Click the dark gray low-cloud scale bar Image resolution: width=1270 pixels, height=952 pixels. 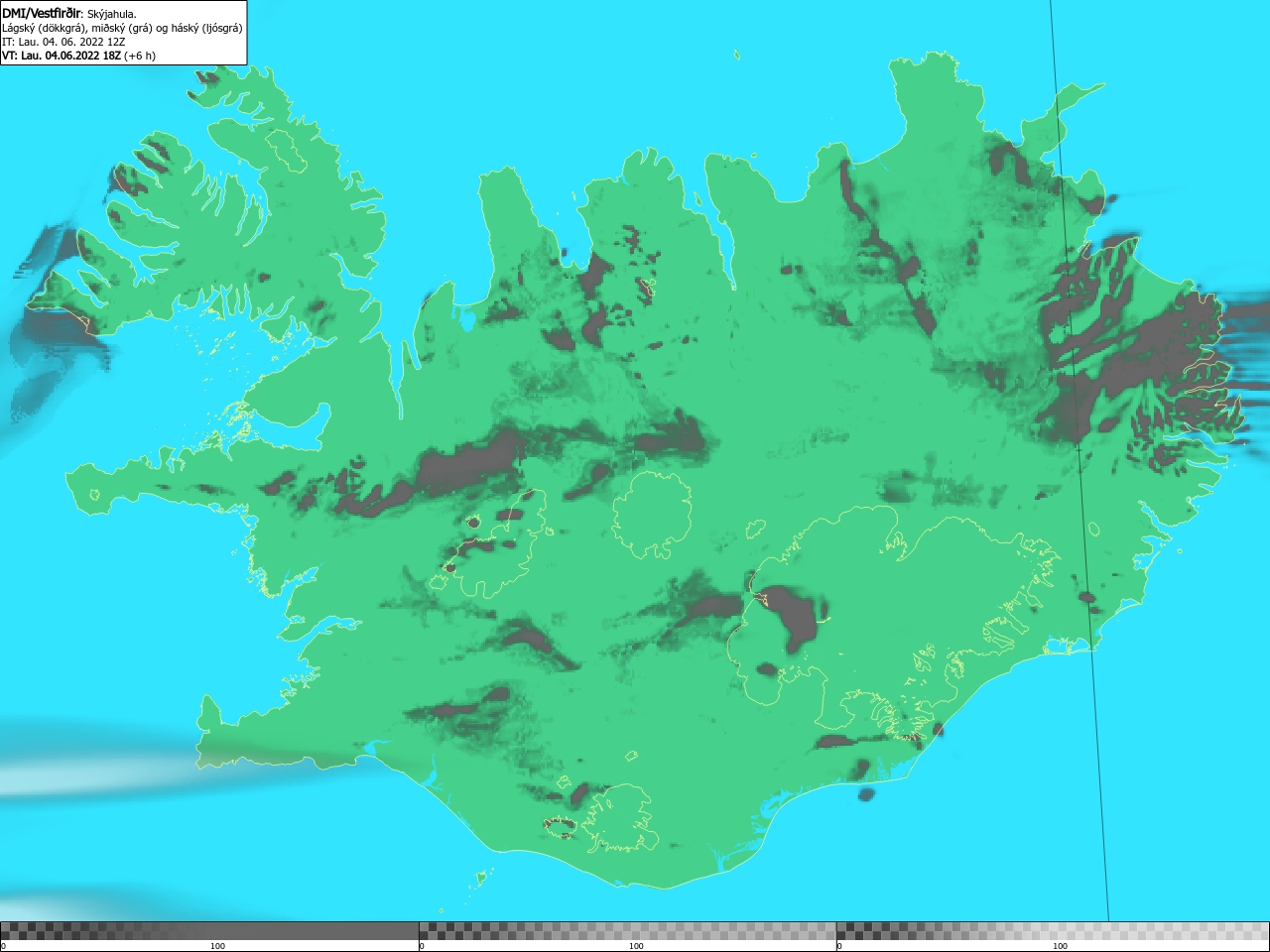[x=209, y=931]
